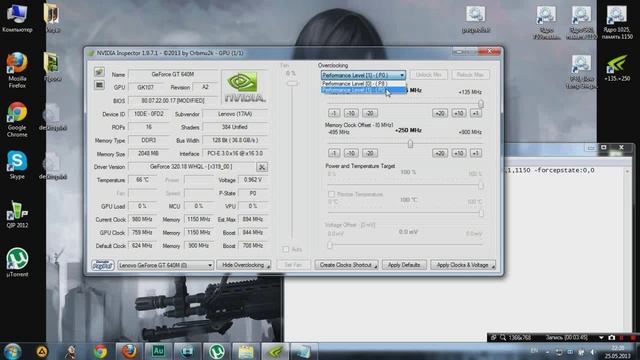Screen dimensions: 640x360
Task: Open the Компьютер desktop icon
Action: click(x=17, y=18)
